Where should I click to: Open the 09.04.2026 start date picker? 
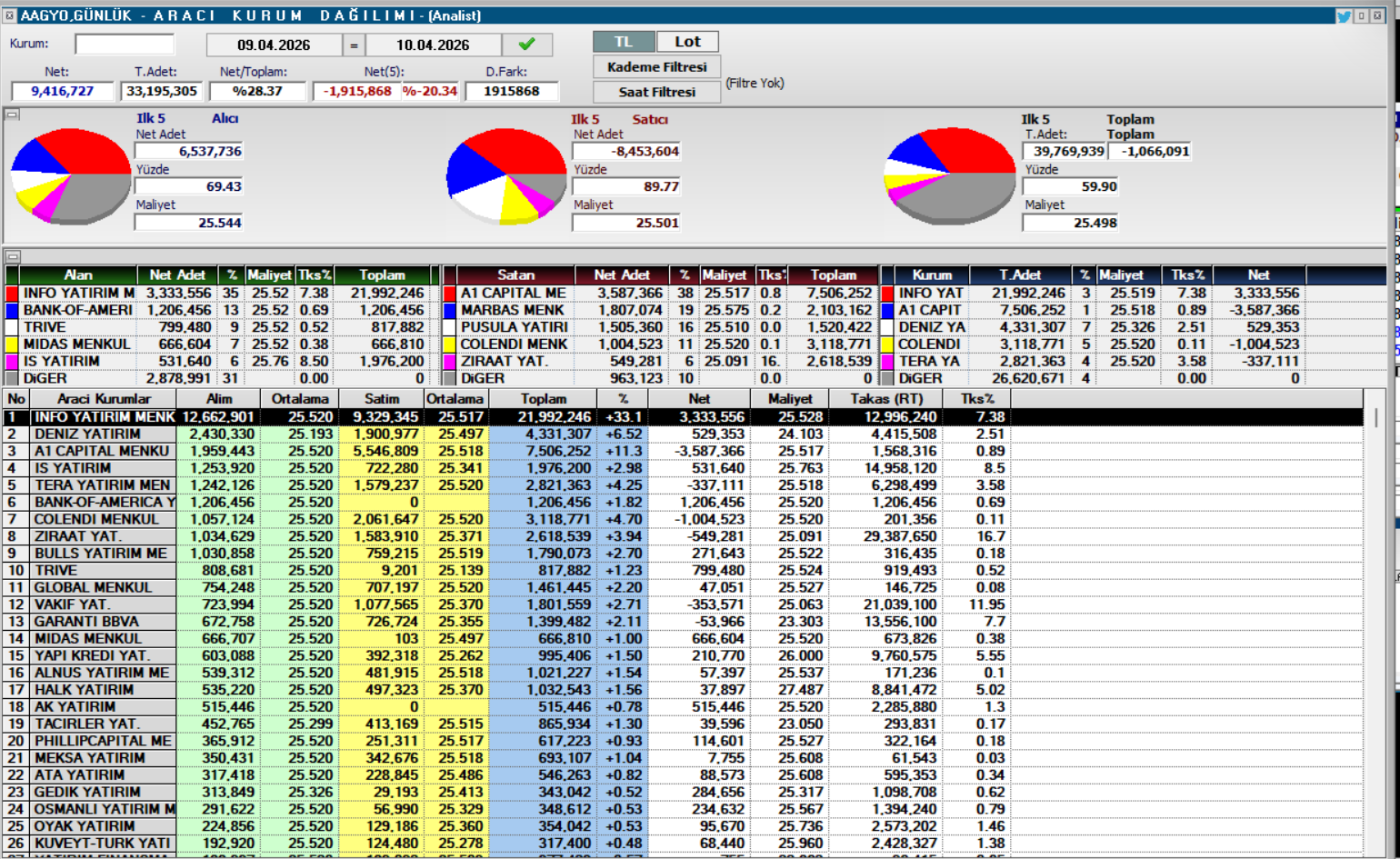coord(274,45)
